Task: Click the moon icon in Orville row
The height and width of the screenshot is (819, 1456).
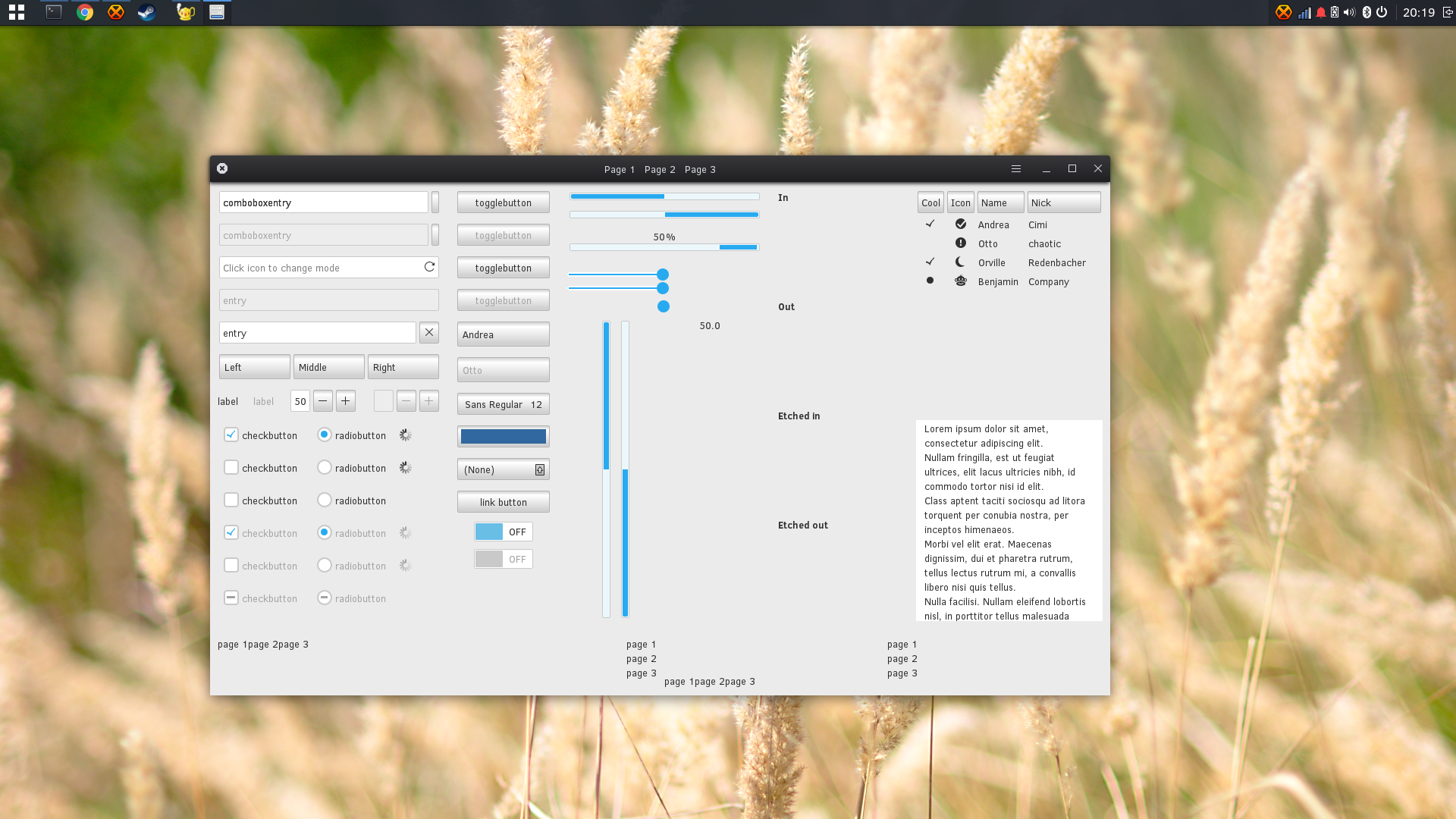Action: point(961,262)
